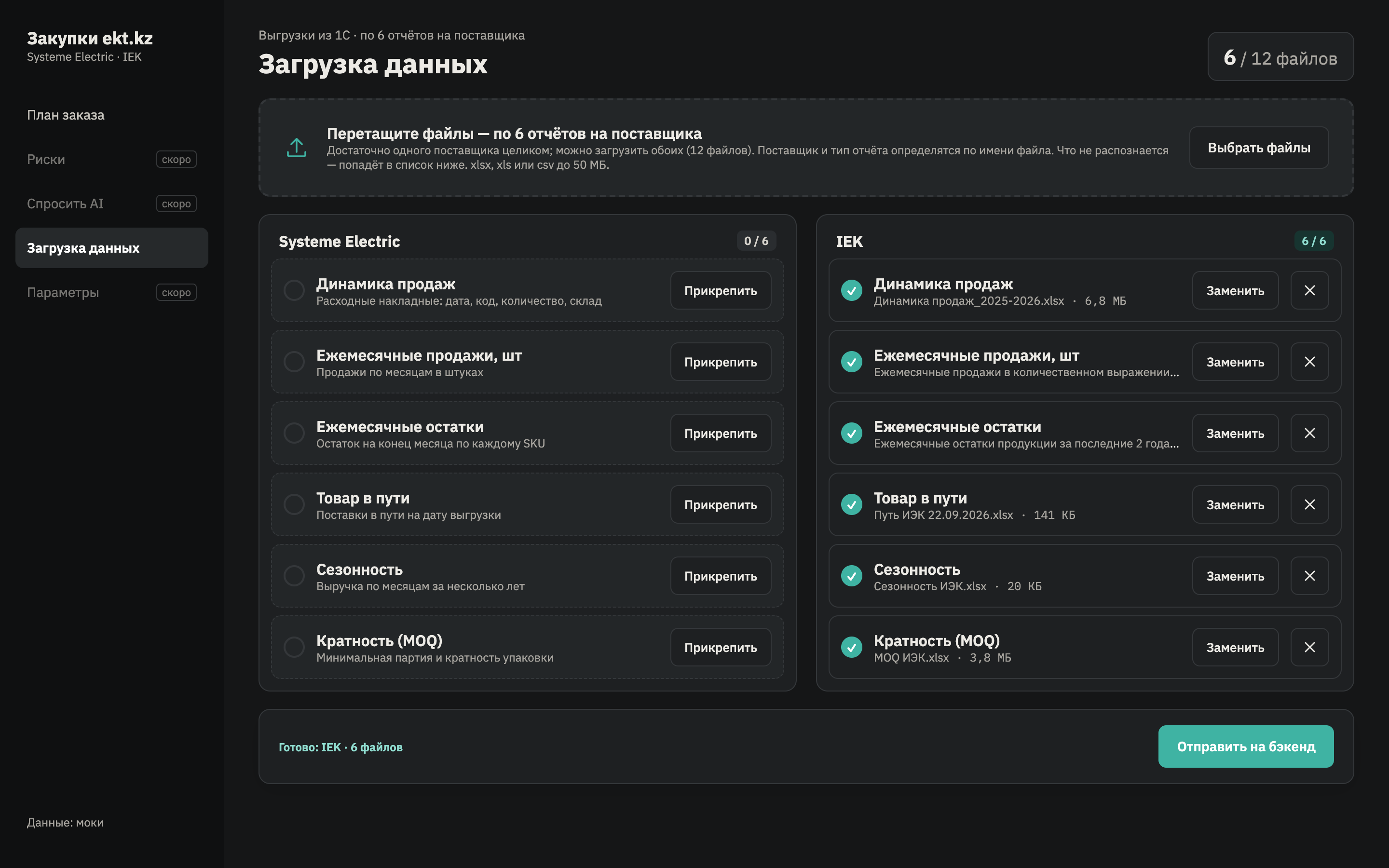
Task: Click the IEK 6 / 6 badge
Action: [x=1314, y=241]
